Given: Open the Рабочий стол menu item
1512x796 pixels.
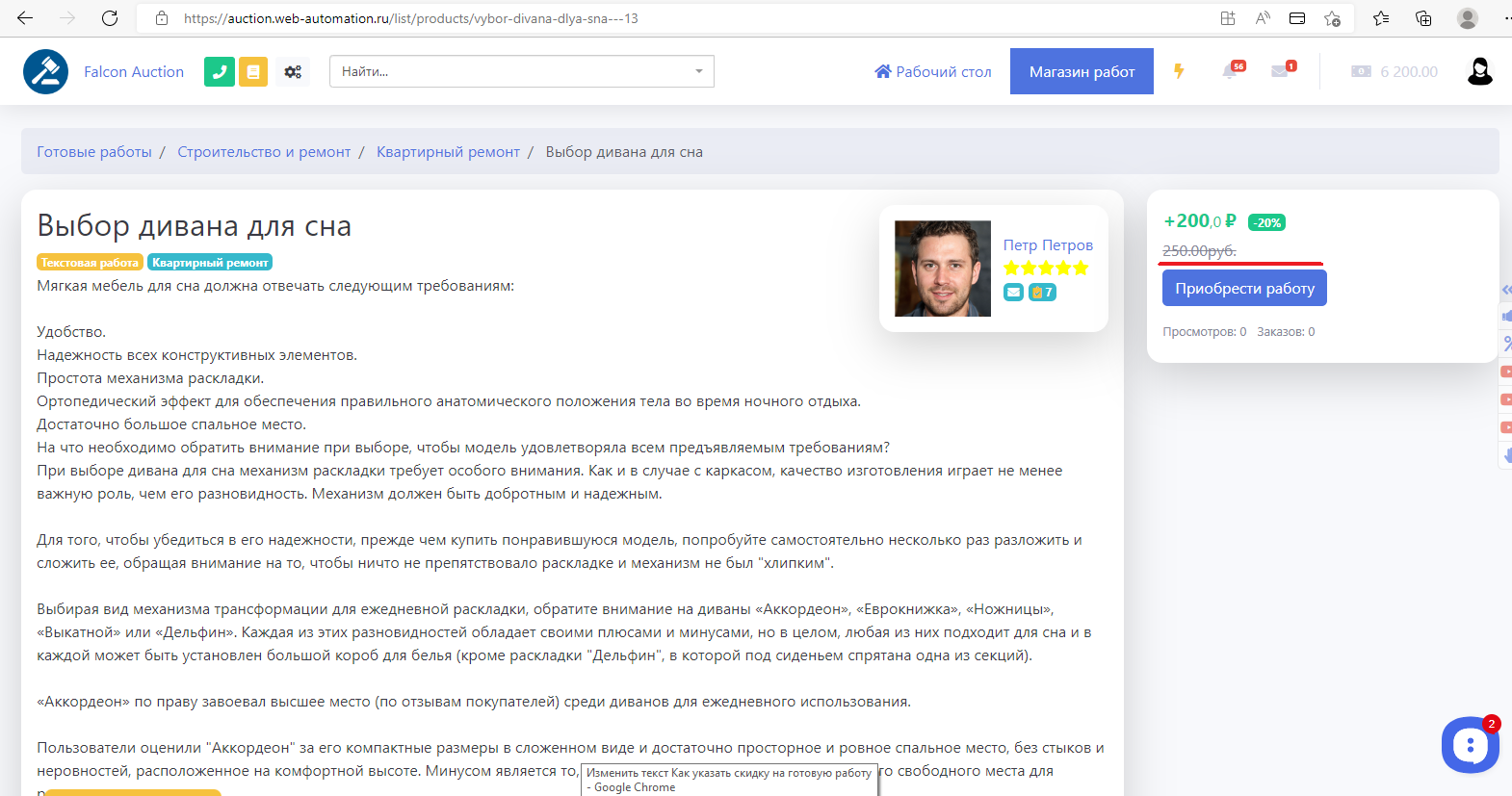Looking at the screenshot, I should (932, 71).
